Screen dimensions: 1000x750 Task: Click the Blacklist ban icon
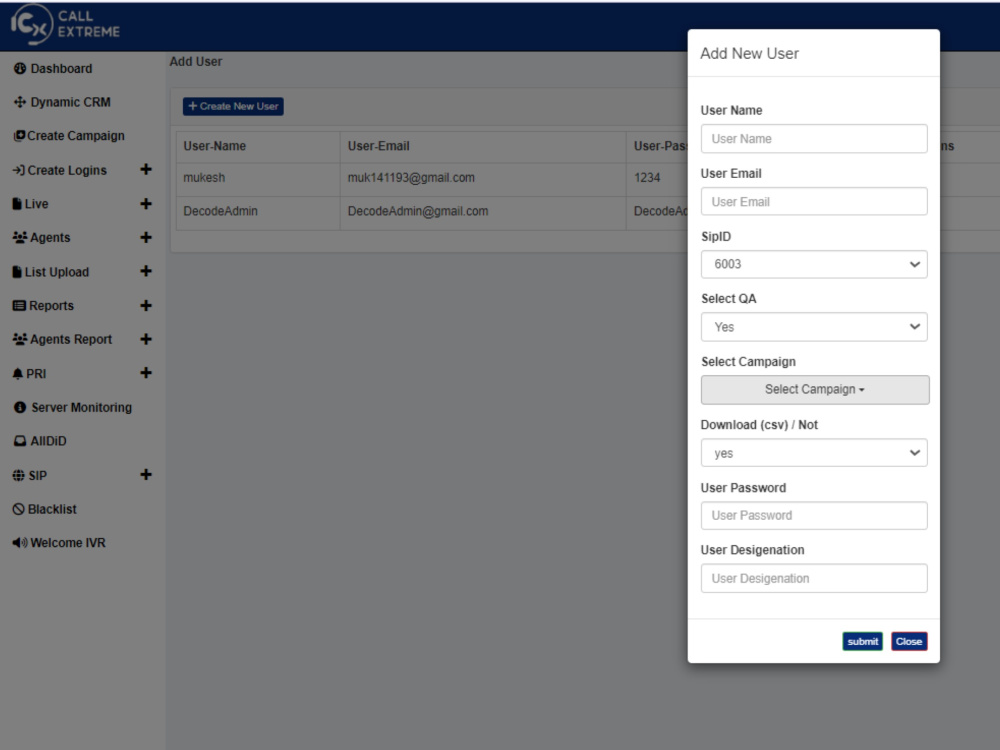click(19, 509)
